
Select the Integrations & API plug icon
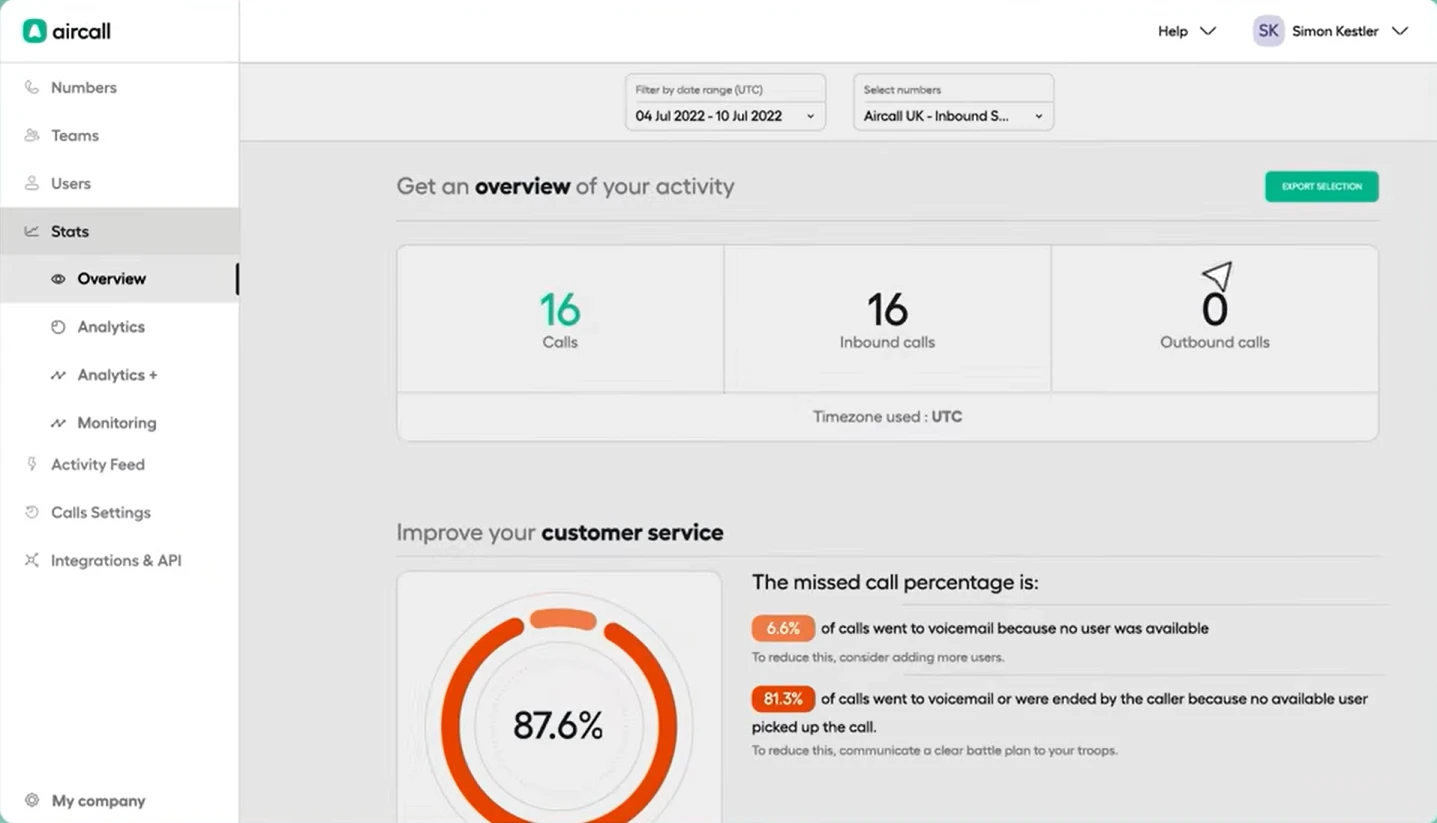(31, 560)
